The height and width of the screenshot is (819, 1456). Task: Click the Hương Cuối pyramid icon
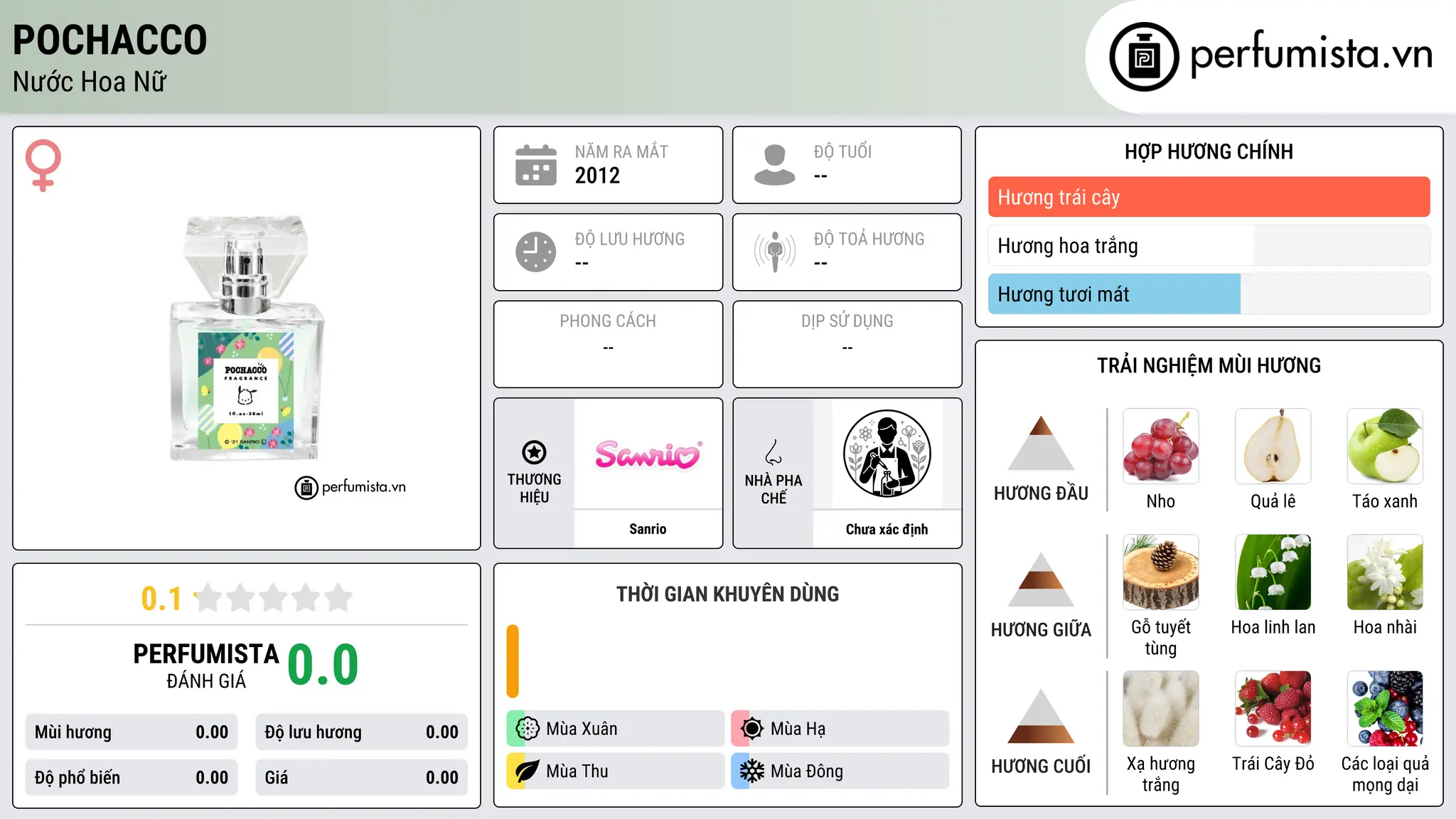(1042, 716)
